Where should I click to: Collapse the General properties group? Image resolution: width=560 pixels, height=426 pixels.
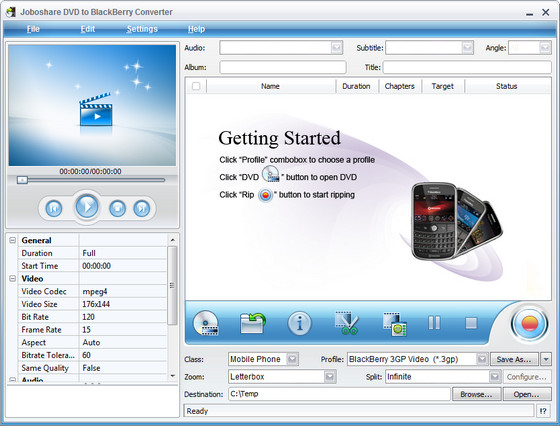12,240
